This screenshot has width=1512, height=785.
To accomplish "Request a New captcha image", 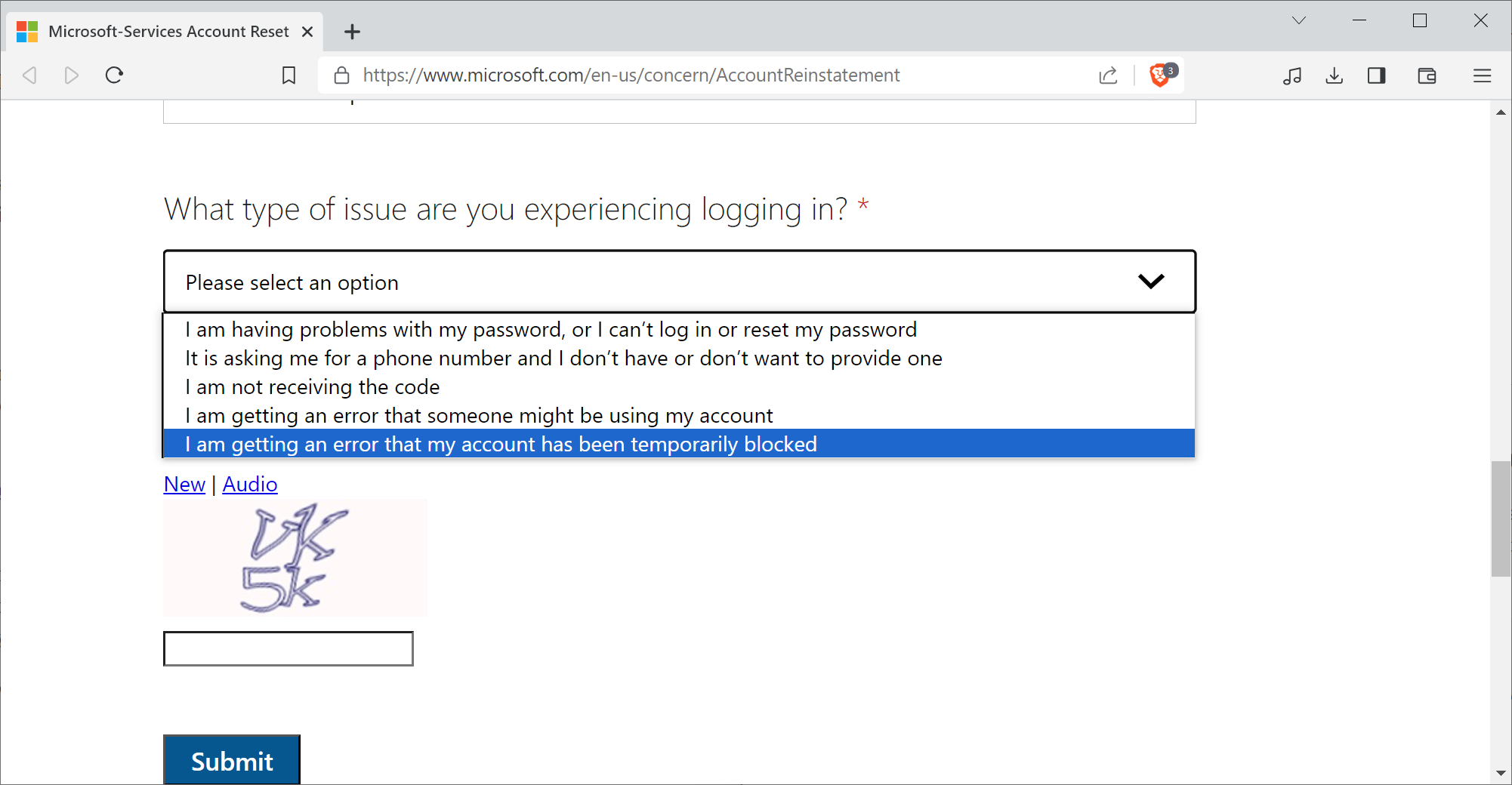I will click(x=184, y=484).
